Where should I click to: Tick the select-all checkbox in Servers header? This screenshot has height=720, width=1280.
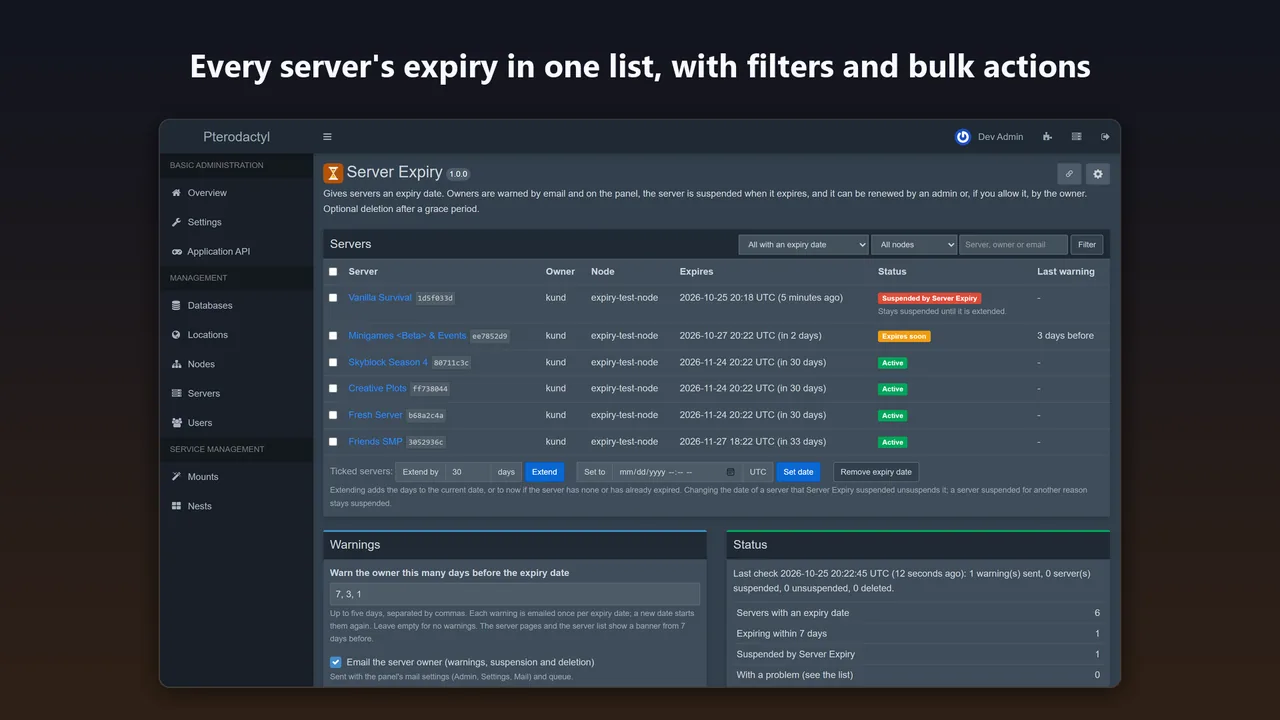pyautogui.click(x=333, y=271)
